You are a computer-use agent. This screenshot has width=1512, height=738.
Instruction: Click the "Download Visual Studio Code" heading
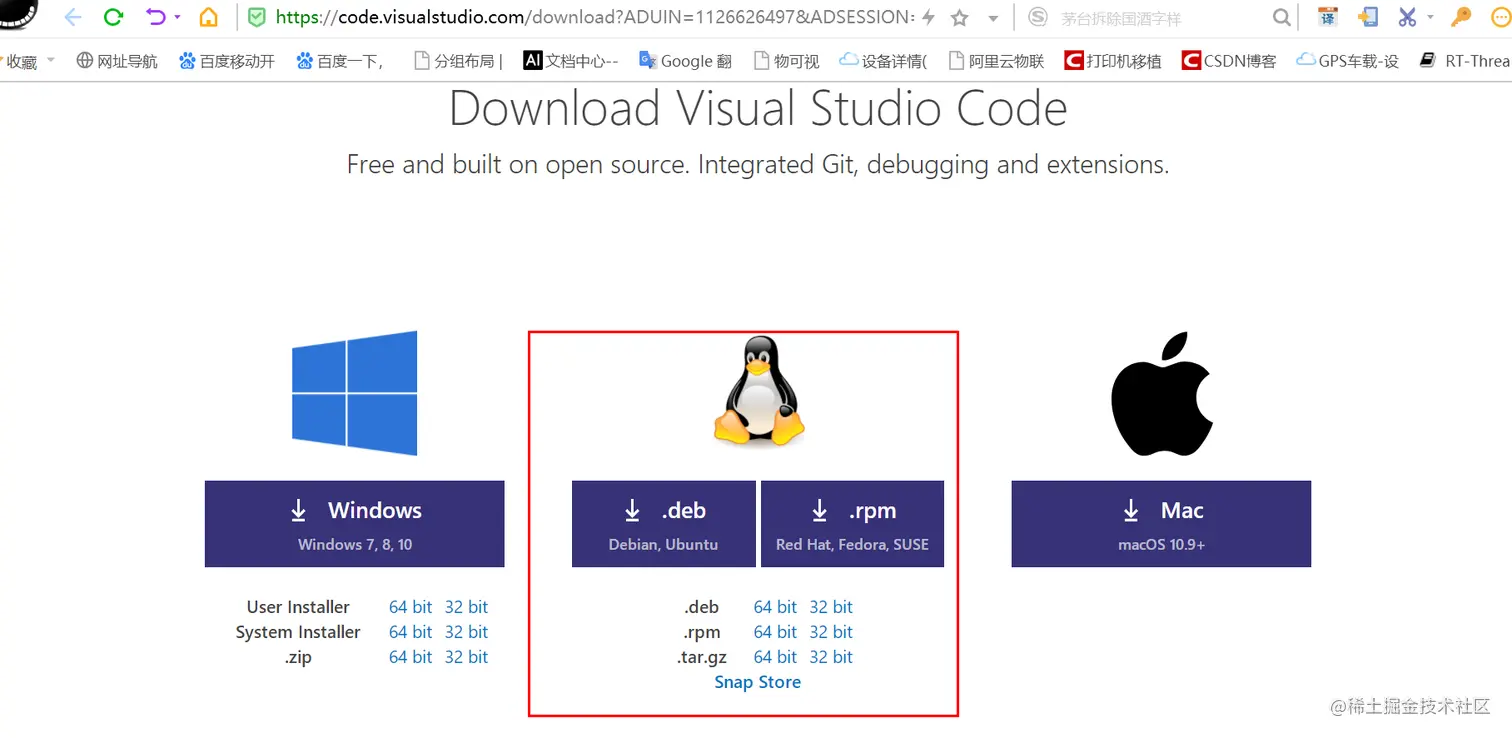point(758,108)
